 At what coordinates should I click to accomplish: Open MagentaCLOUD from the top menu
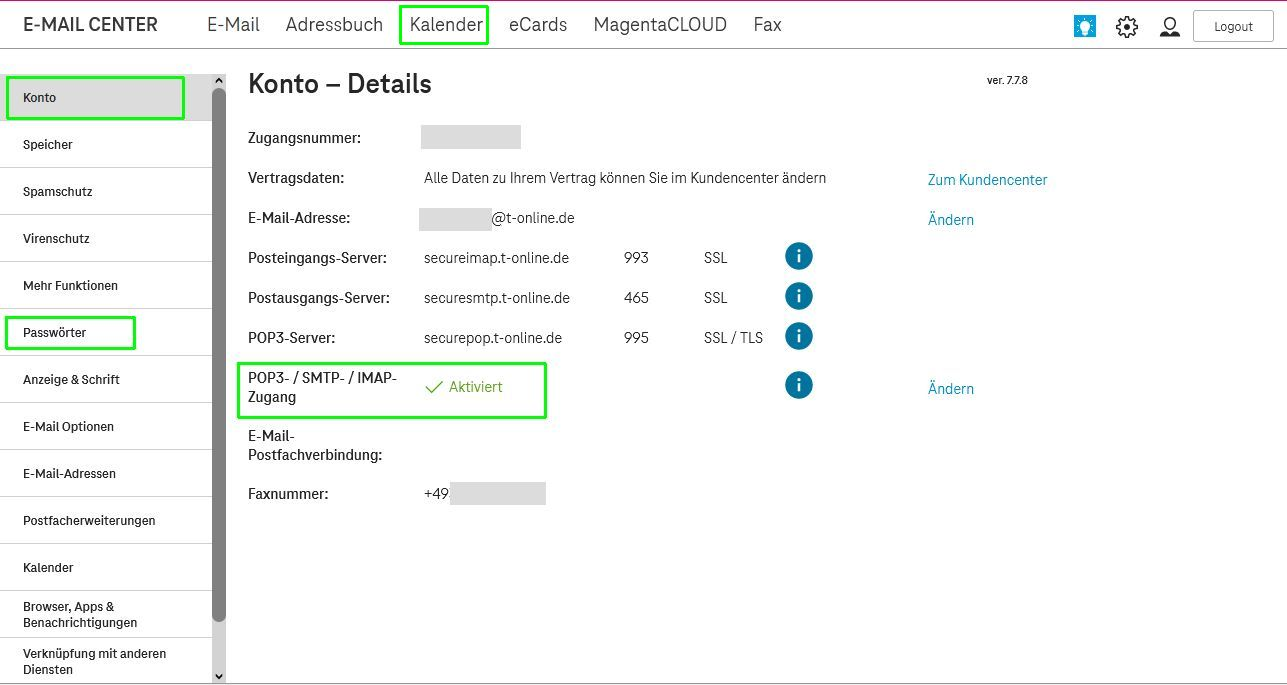pyautogui.click(x=660, y=25)
